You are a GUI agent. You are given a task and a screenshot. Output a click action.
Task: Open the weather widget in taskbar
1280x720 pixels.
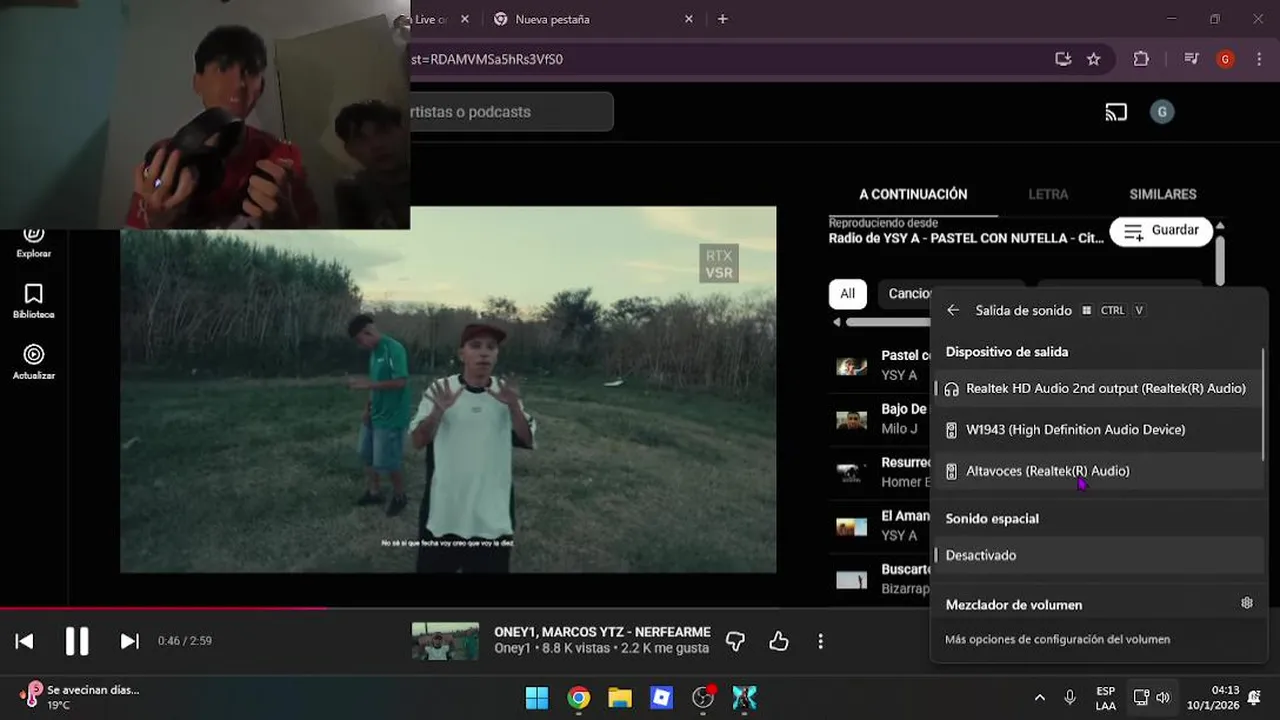click(x=80, y=697)
